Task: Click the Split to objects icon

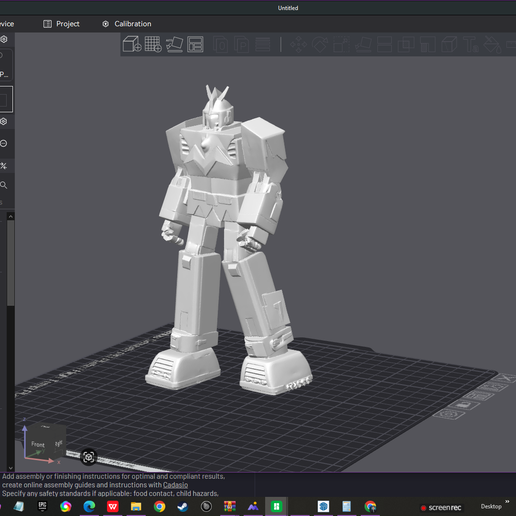Action: click(x=221, y=44)
